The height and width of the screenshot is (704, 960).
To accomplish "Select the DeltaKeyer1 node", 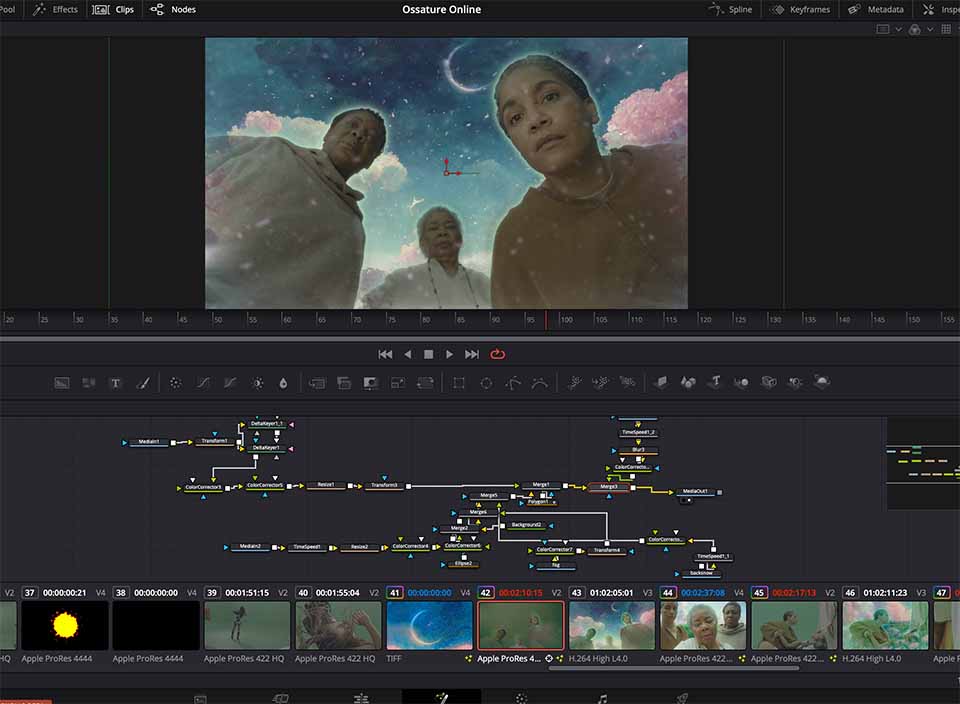I will point(266,448).
